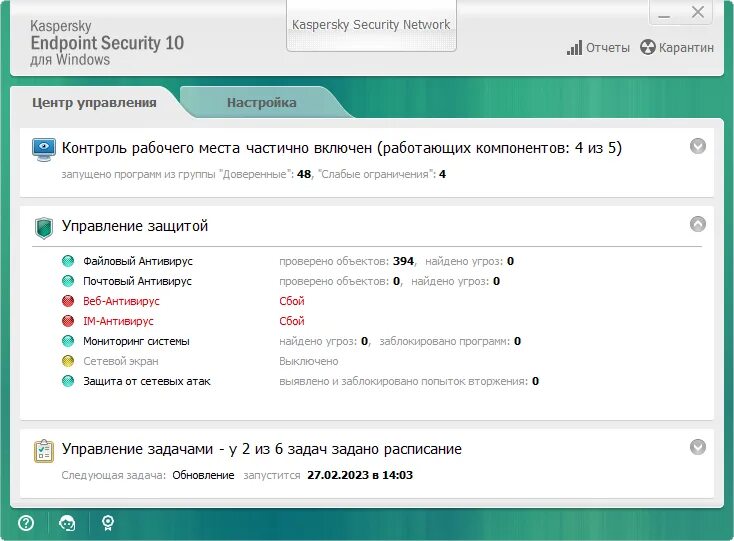
Task: Click the green status dot of Почтовый Антивирус
Action: 68,281
